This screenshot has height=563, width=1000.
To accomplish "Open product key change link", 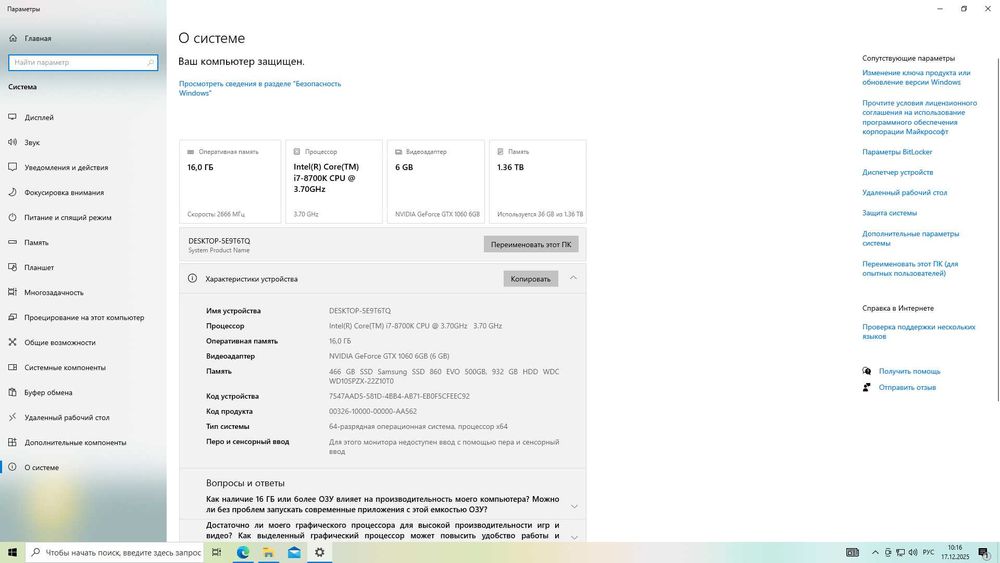I will pos(916,77).
